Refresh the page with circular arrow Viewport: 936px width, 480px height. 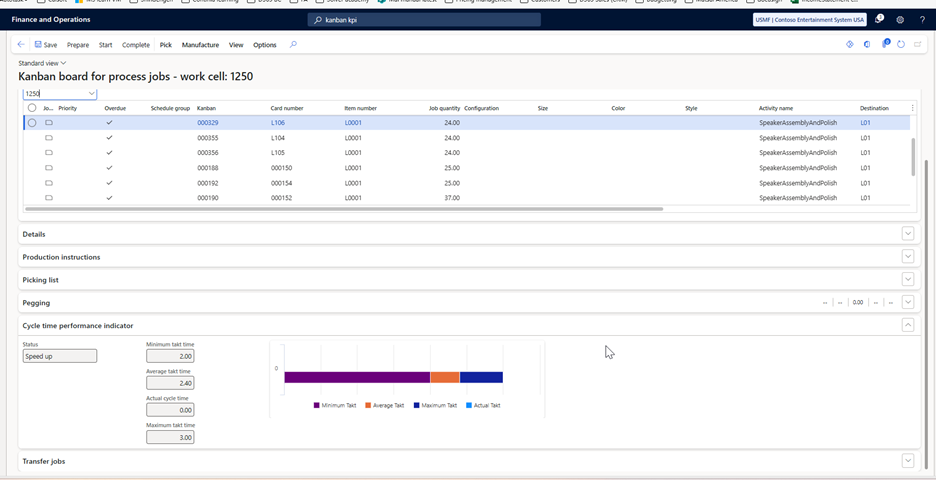(901, 45)
